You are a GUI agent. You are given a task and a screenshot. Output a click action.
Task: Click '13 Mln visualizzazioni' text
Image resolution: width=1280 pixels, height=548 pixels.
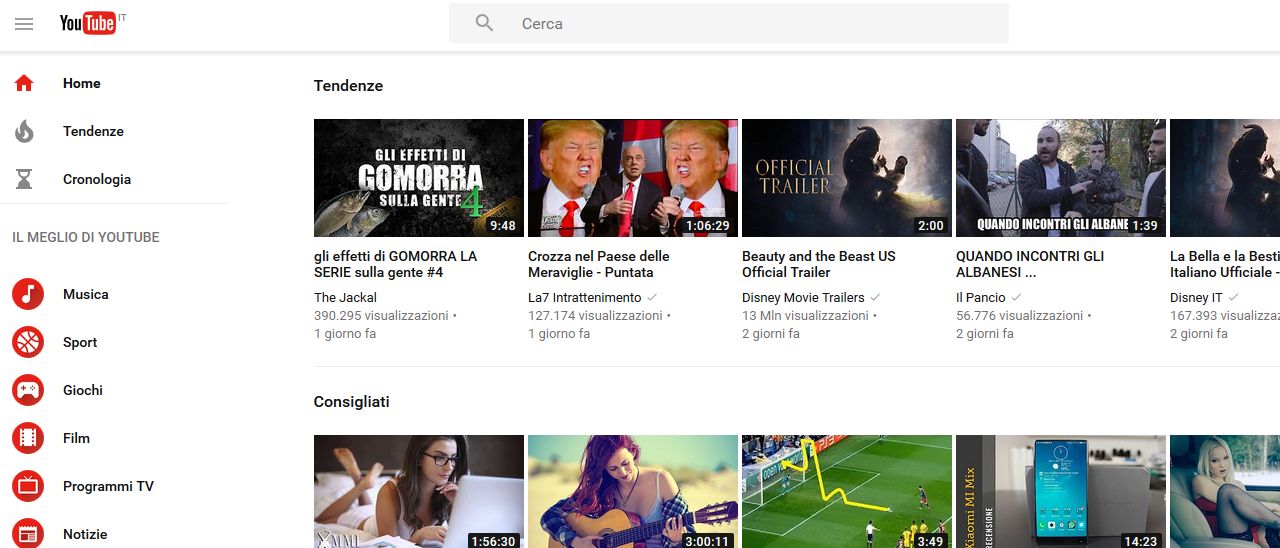coord(805,315)
